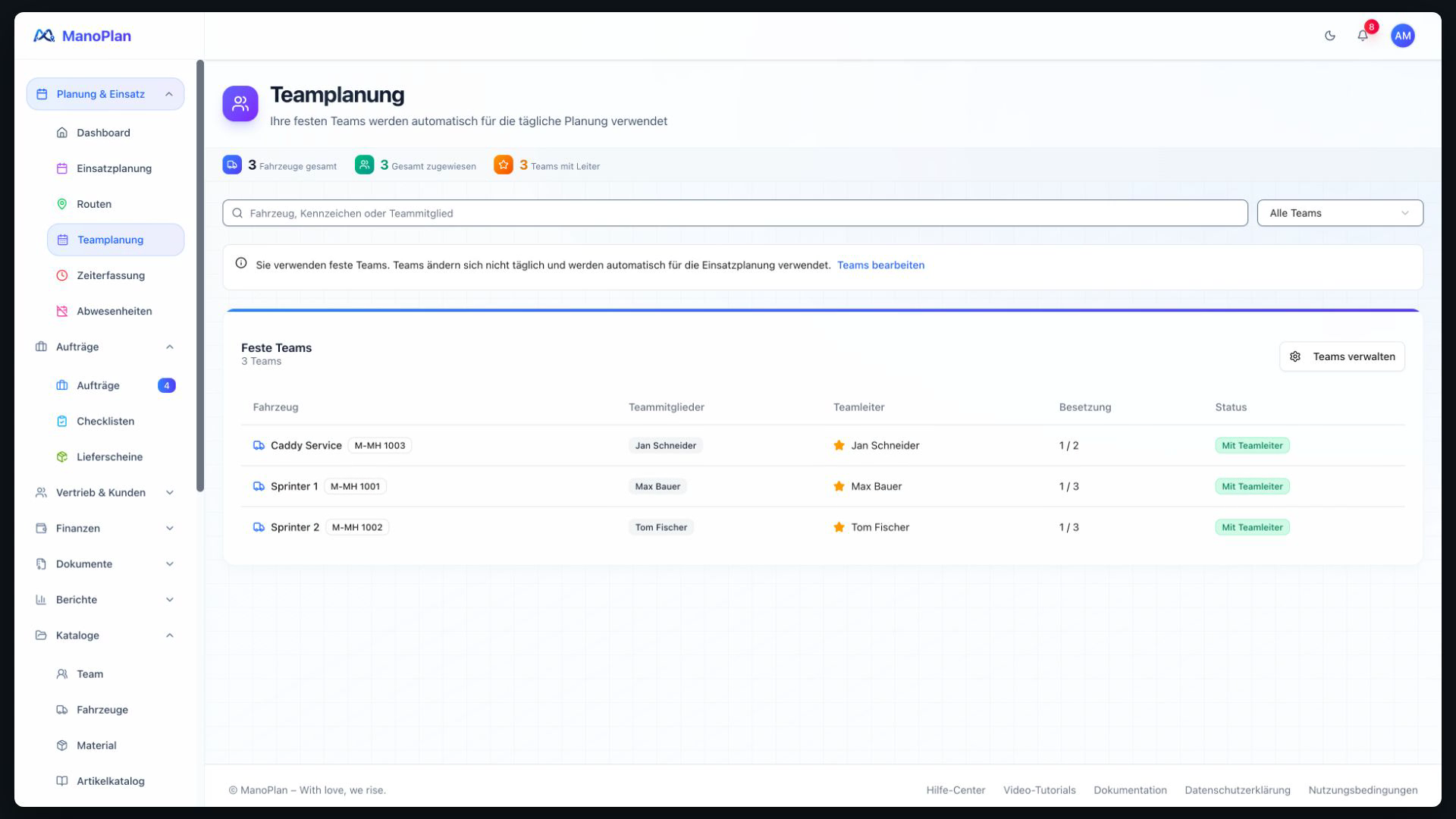The width and height of the screenshot is (1456, 819).
Task: Open the Datenschutzerklärung footer link
Action: point(1238,790)
